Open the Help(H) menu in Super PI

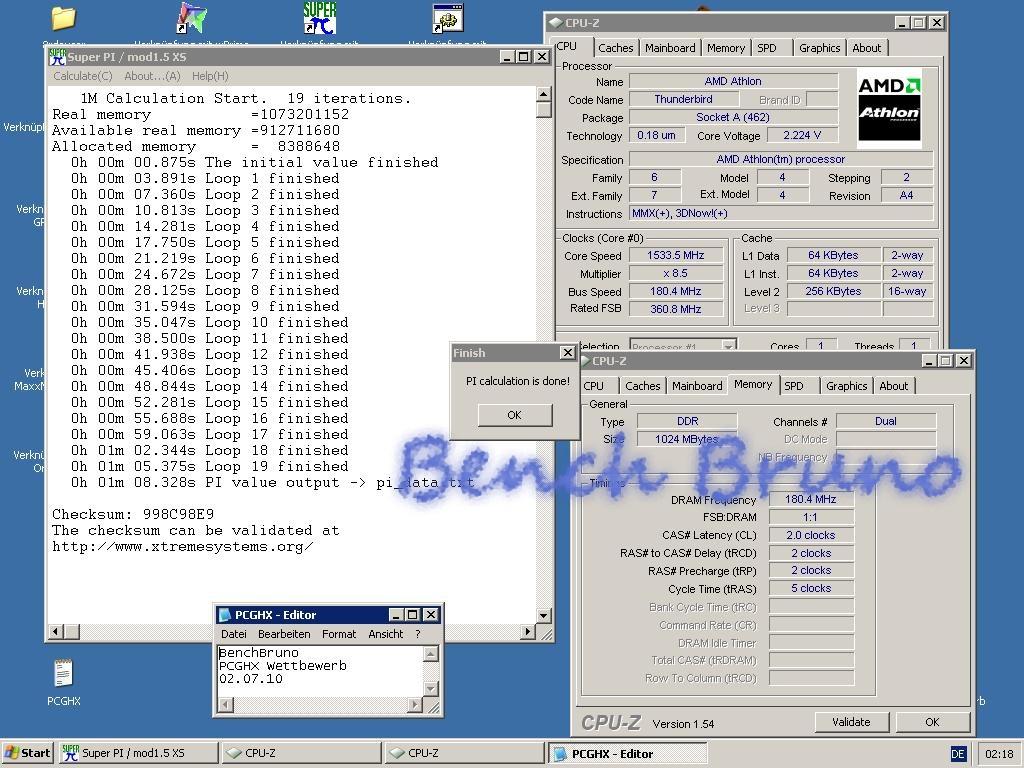210,76
